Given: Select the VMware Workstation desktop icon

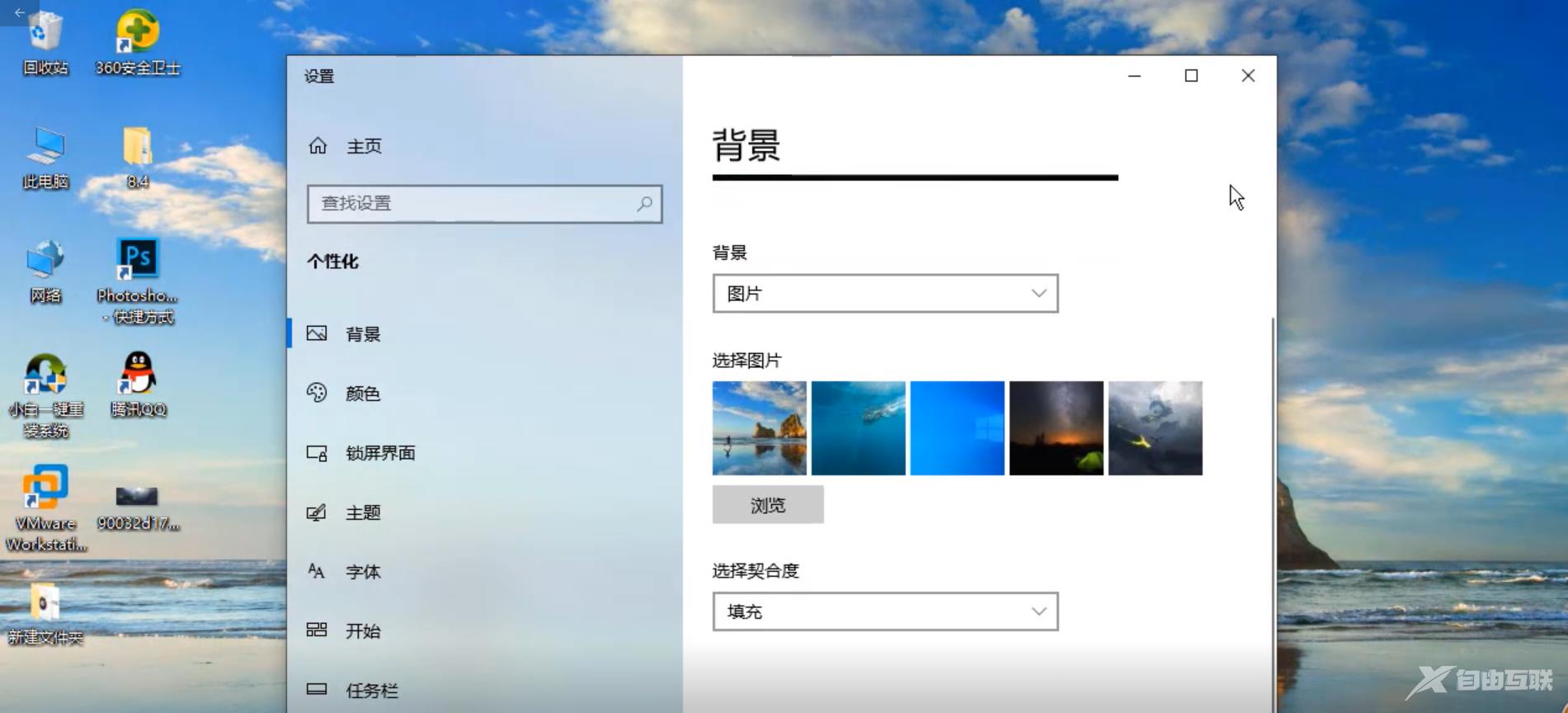Looking at the screenshot, I should click(x=45, y=509).
